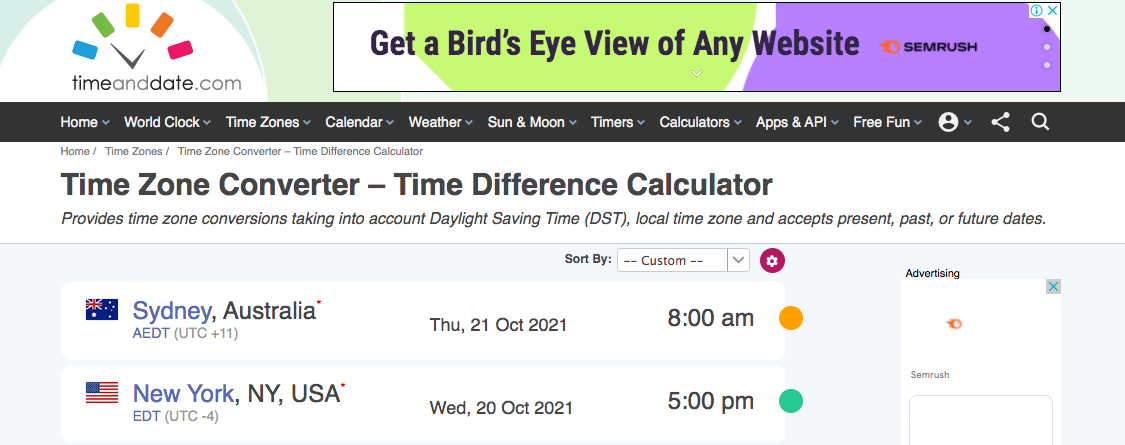1125x445 pixels.
Task: Click the ad info icon on banner
Action: (1037, 11)
